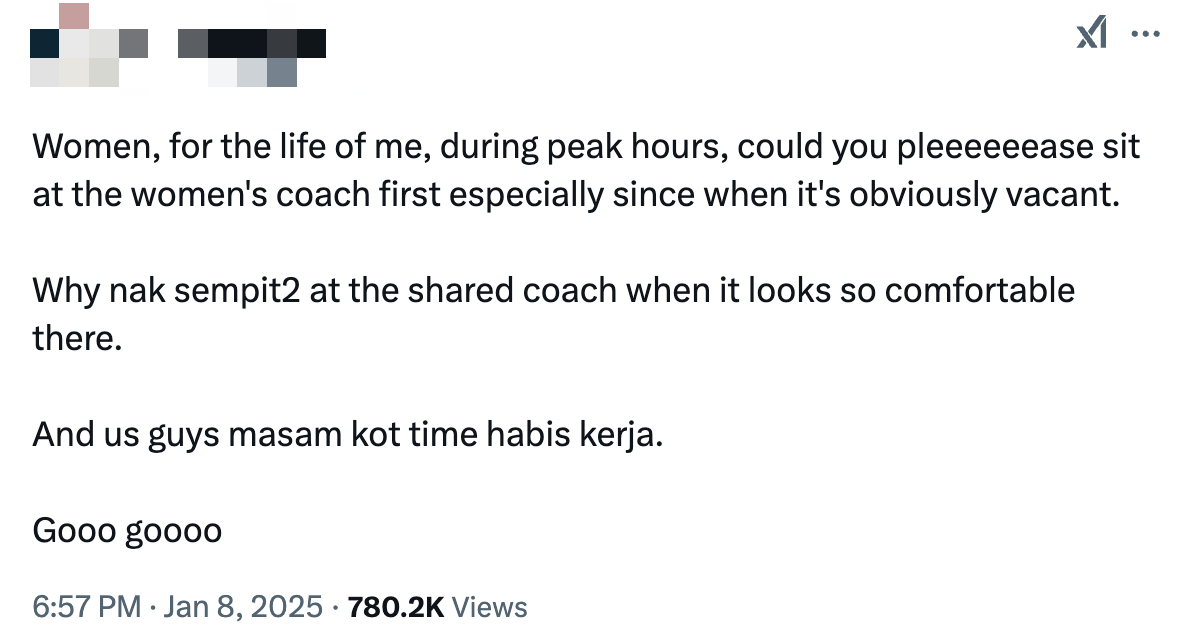1186x640 pixels.
Task: Open the author's blurred display name
Action: coord(252,43)
